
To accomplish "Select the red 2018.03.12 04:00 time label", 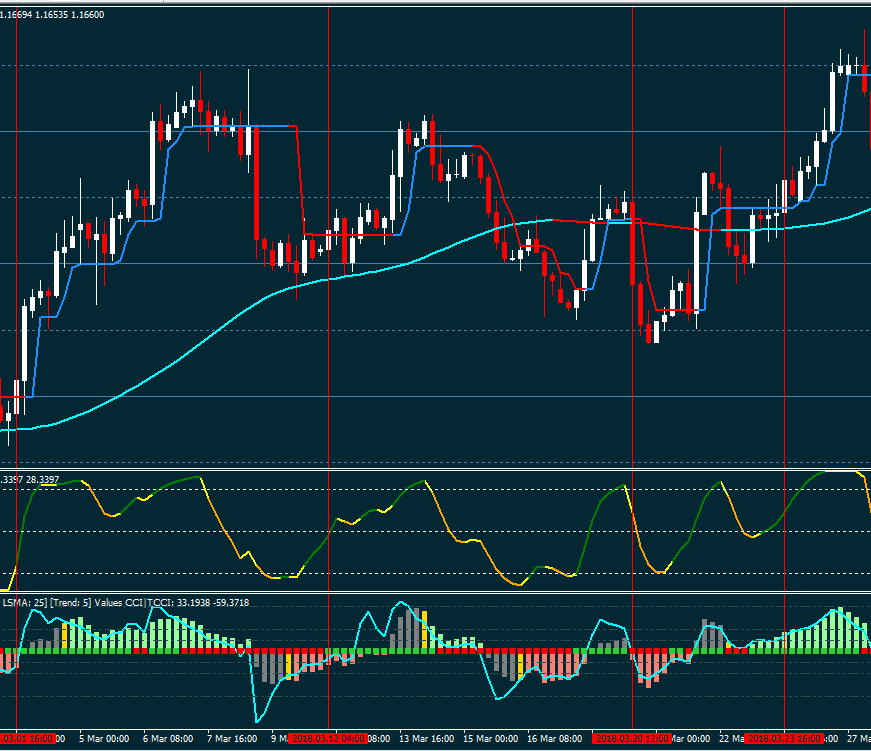I will pyautogui.click(x=328, y=739).
